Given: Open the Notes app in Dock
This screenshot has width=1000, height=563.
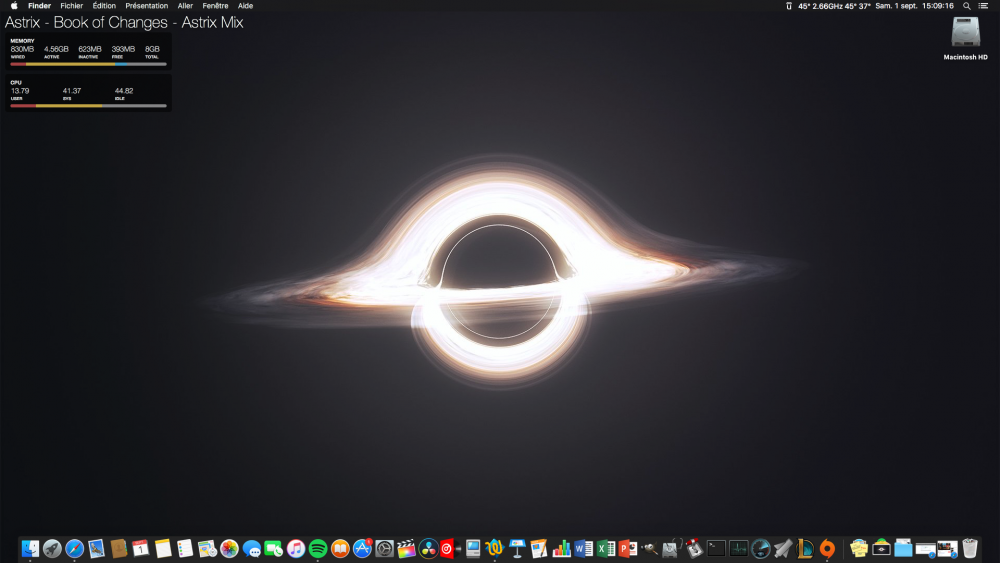Looking at the screenshot, I should (x=163, y=548).
